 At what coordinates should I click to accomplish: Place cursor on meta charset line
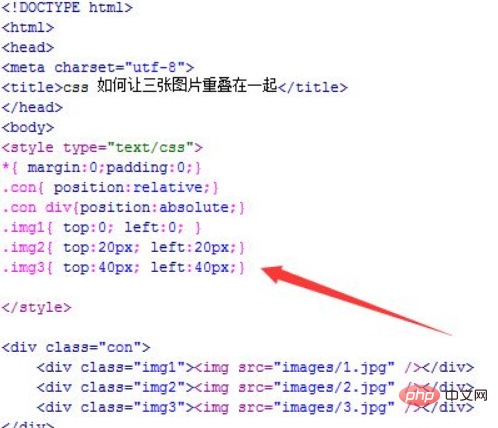point(98,68)
